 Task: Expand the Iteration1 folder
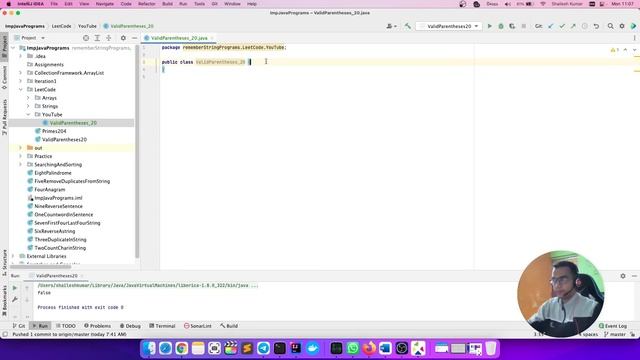click(21, 81)
